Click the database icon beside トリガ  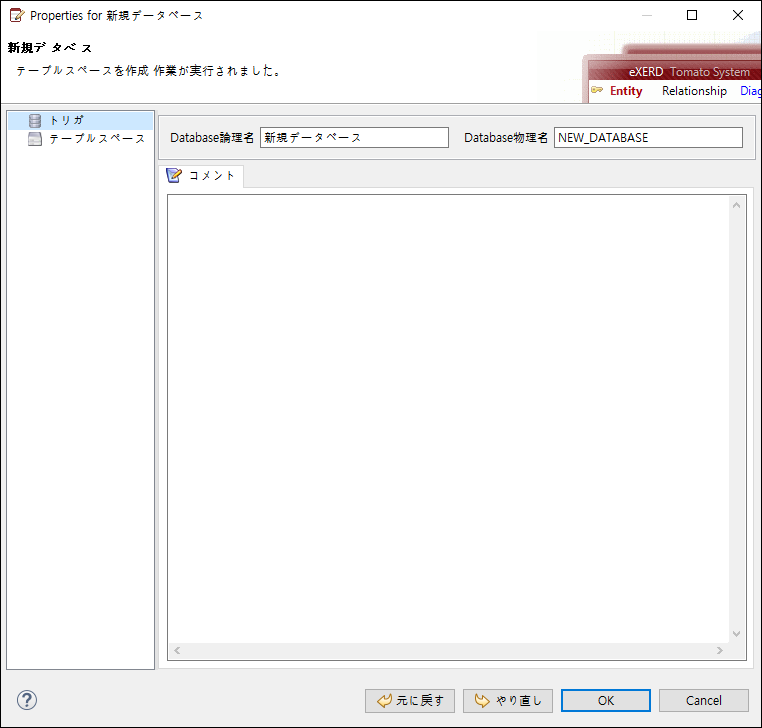click(35, 121)
